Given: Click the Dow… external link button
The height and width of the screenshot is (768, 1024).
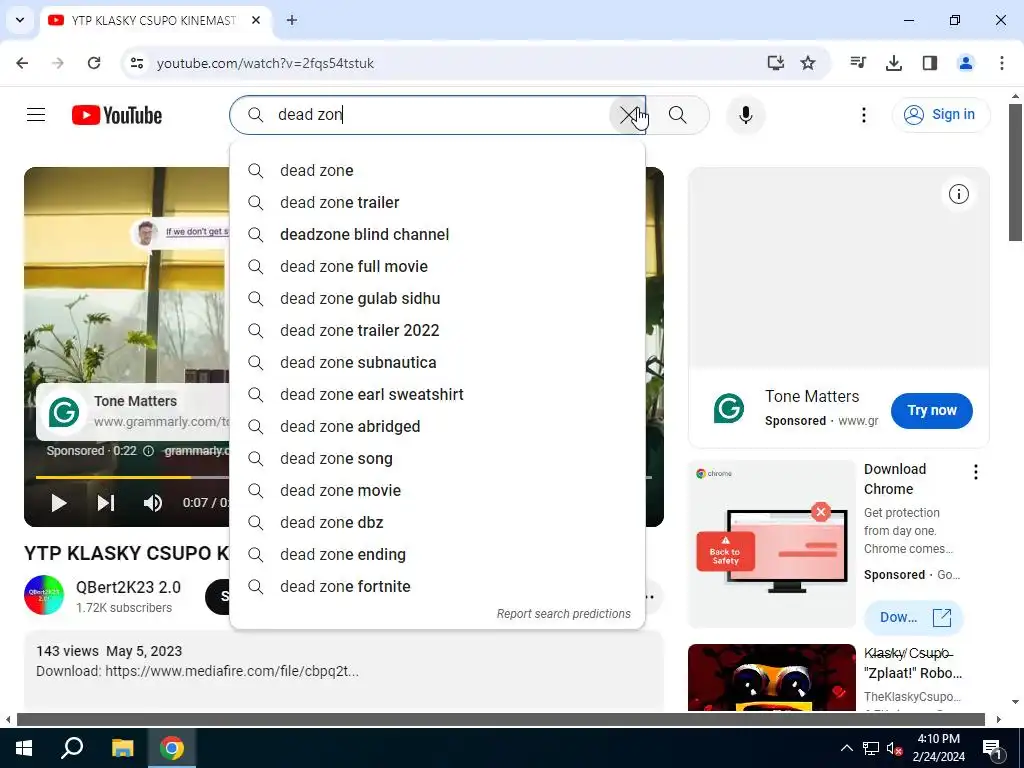Looking at the screenshot, I should [x=914, y=618].
